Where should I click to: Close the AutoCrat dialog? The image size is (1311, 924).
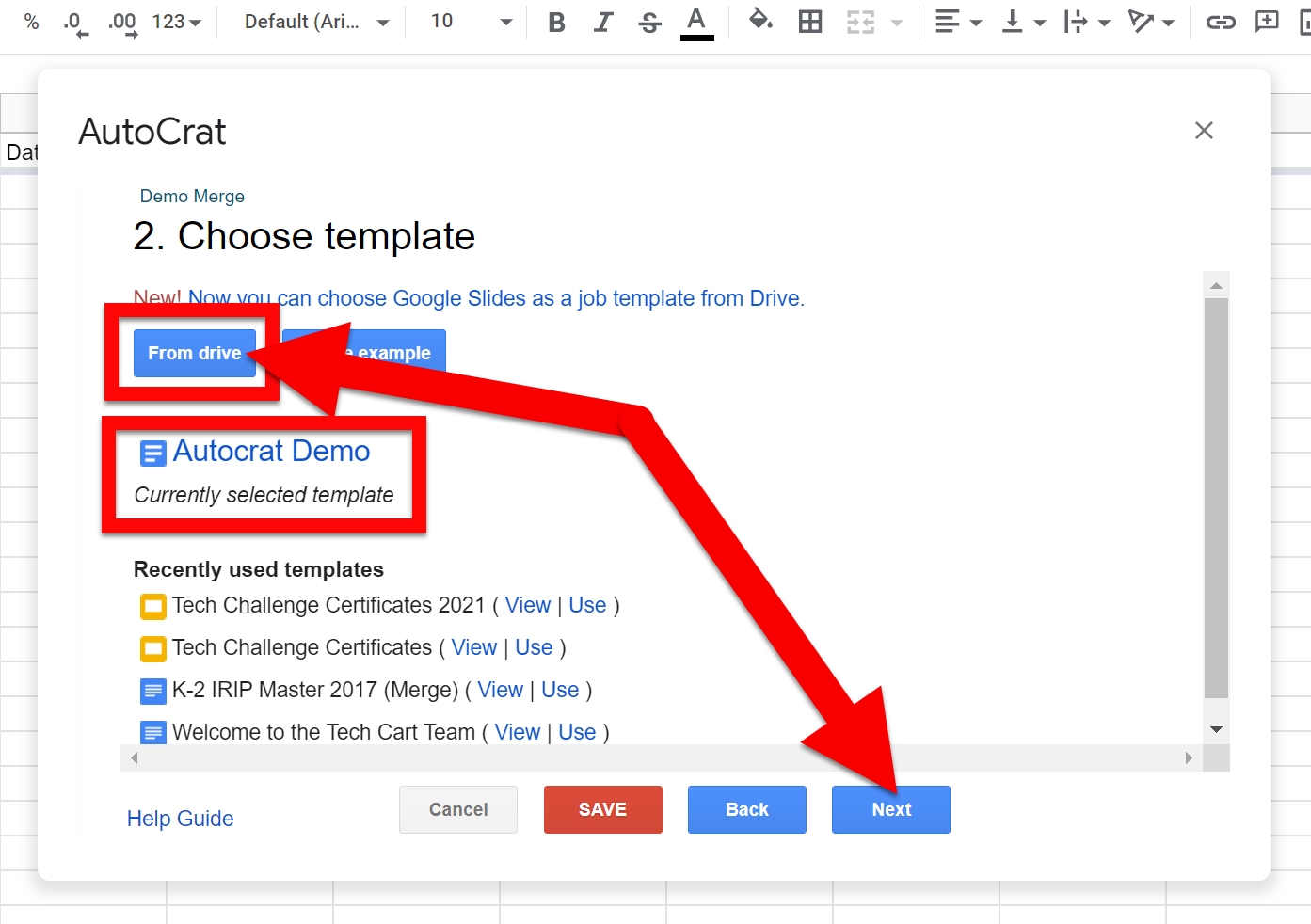[x=1204, y=131]
